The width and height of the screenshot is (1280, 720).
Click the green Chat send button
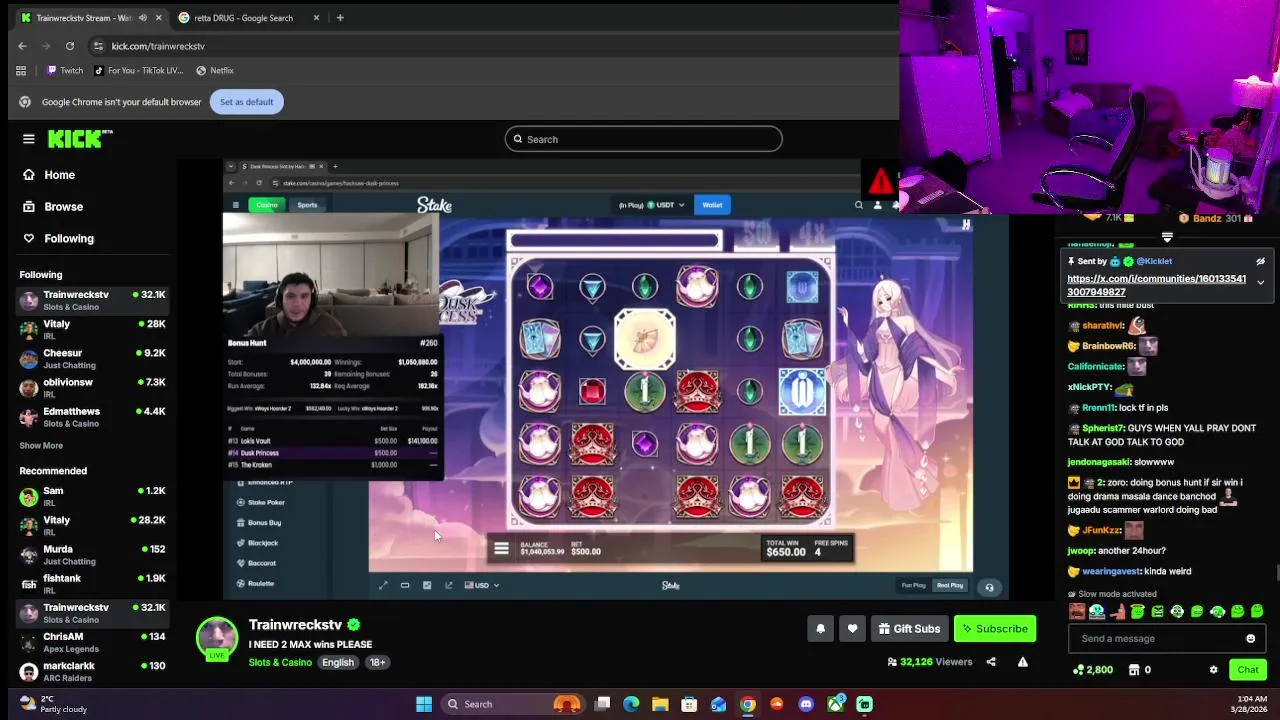pyautogui.click(x=1248, y=670)
